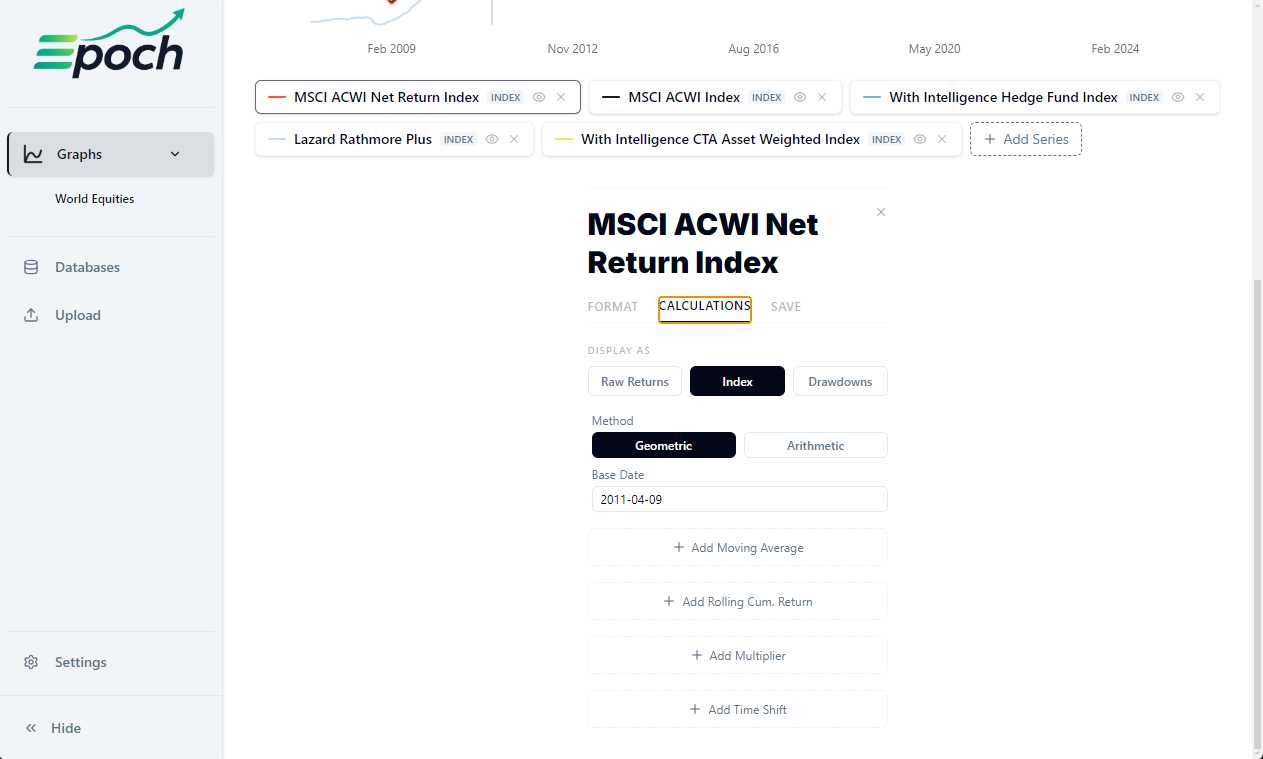Select MSCI ACWI Index series chip
The width and height of the screenshot is (1263, 759).
(715, 97)
